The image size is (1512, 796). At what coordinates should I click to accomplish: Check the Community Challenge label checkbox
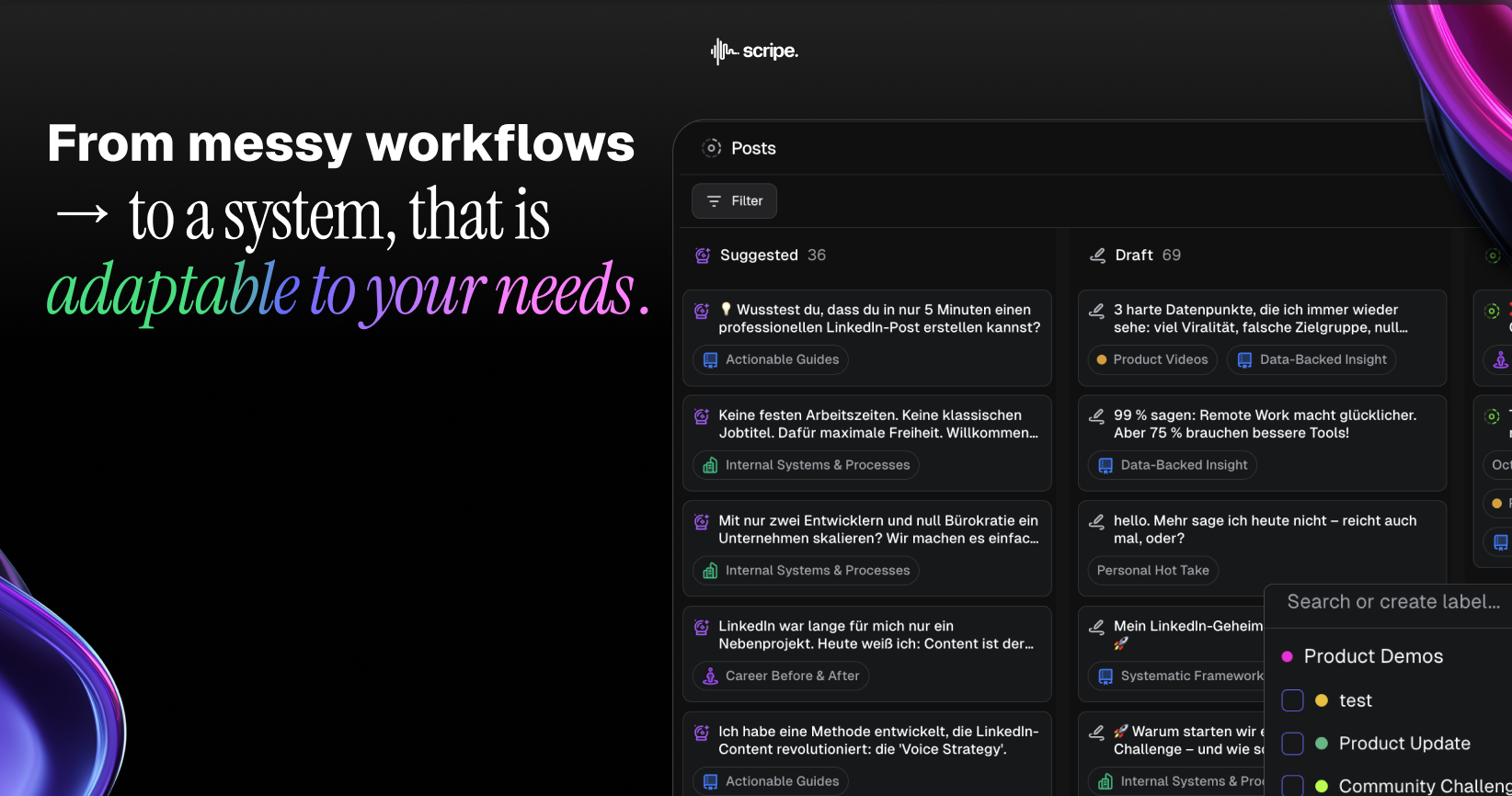(1292, 786)
